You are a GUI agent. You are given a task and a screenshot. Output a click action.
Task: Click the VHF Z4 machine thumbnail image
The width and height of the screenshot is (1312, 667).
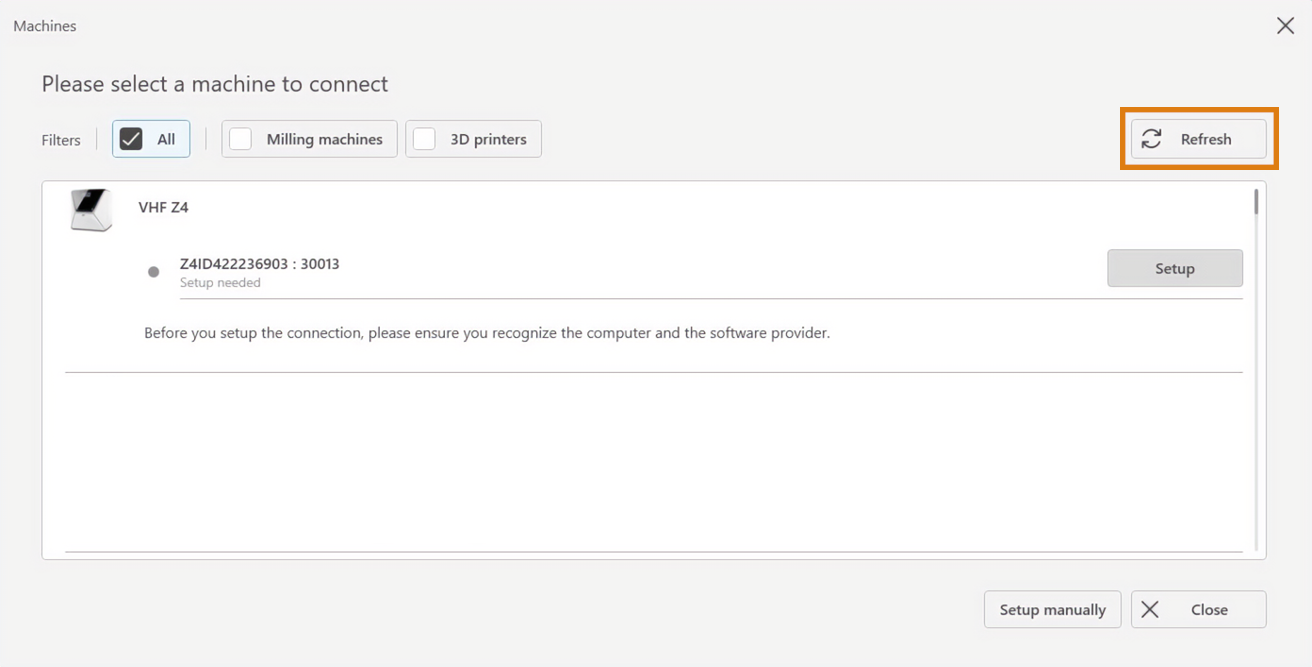(91, 210)
